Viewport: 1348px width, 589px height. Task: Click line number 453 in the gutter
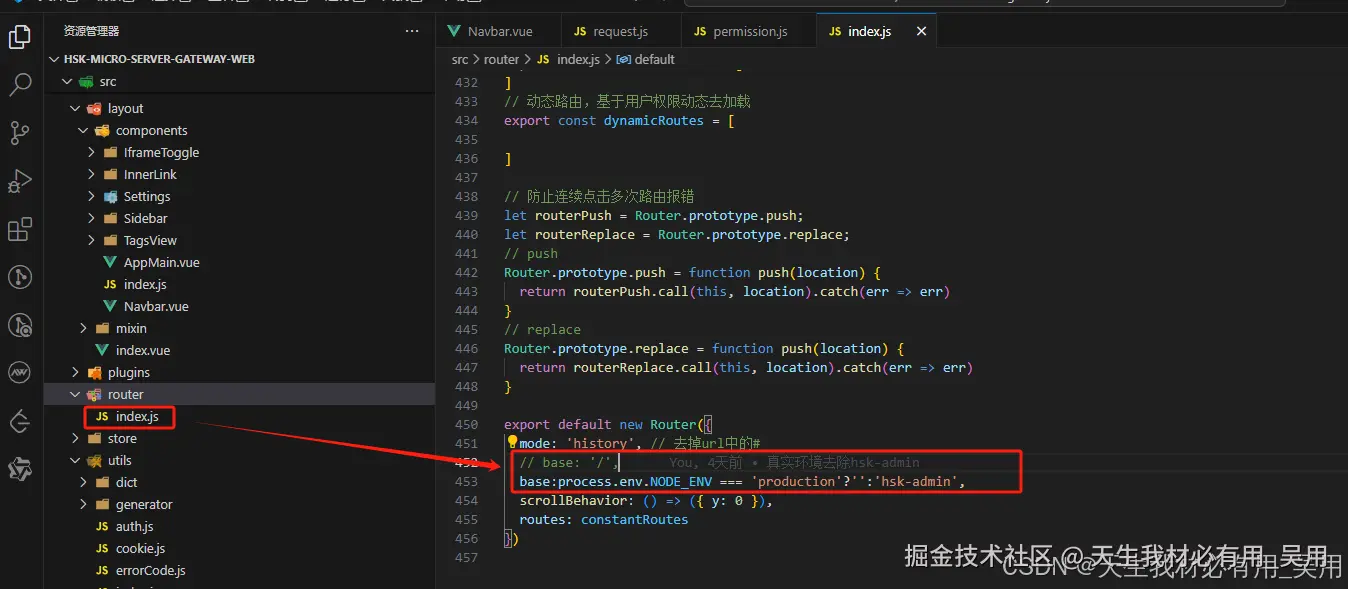click(466, 481)
